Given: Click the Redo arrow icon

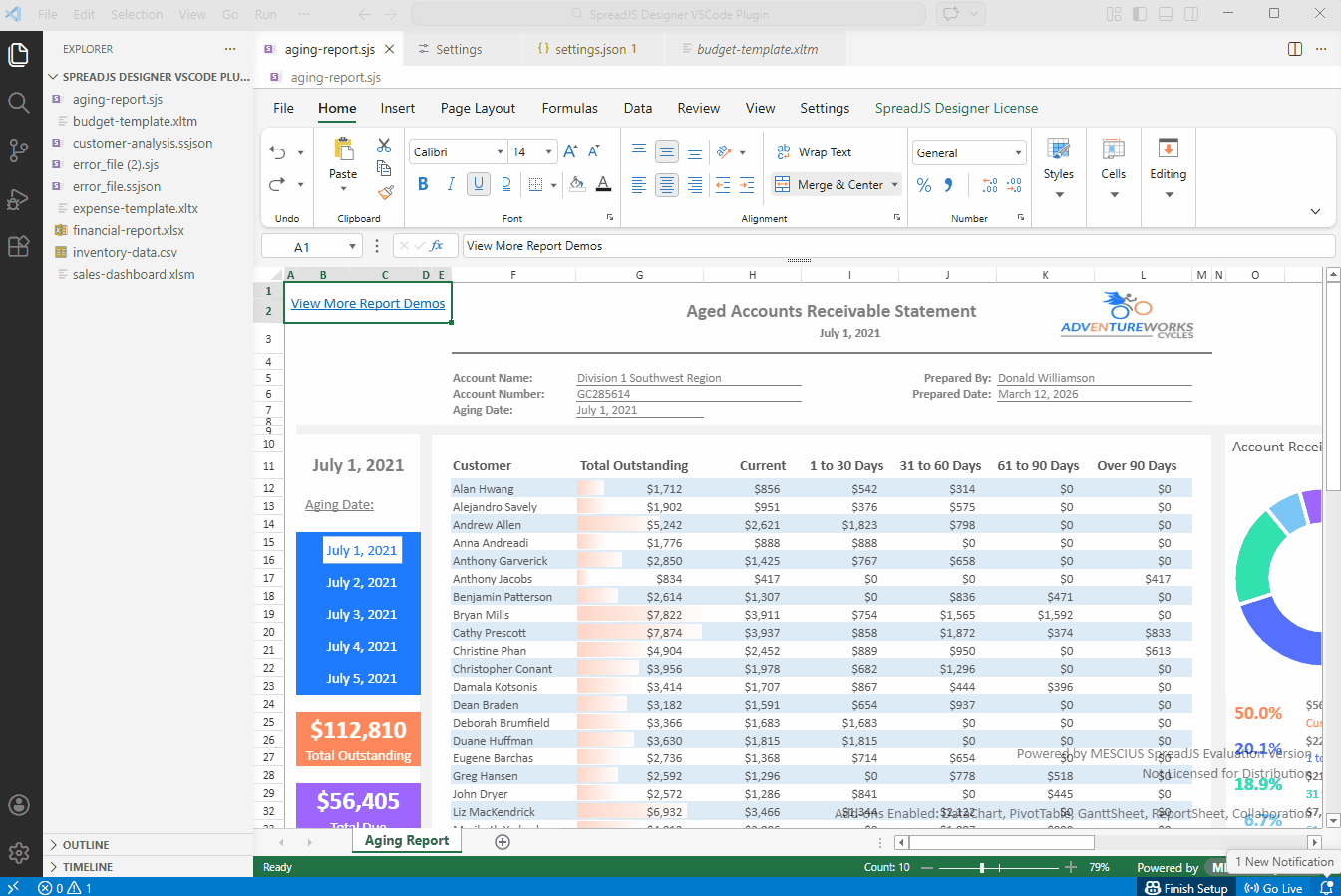Looking at the screenshot, I should pyautogui.click(x=278, y=184).
